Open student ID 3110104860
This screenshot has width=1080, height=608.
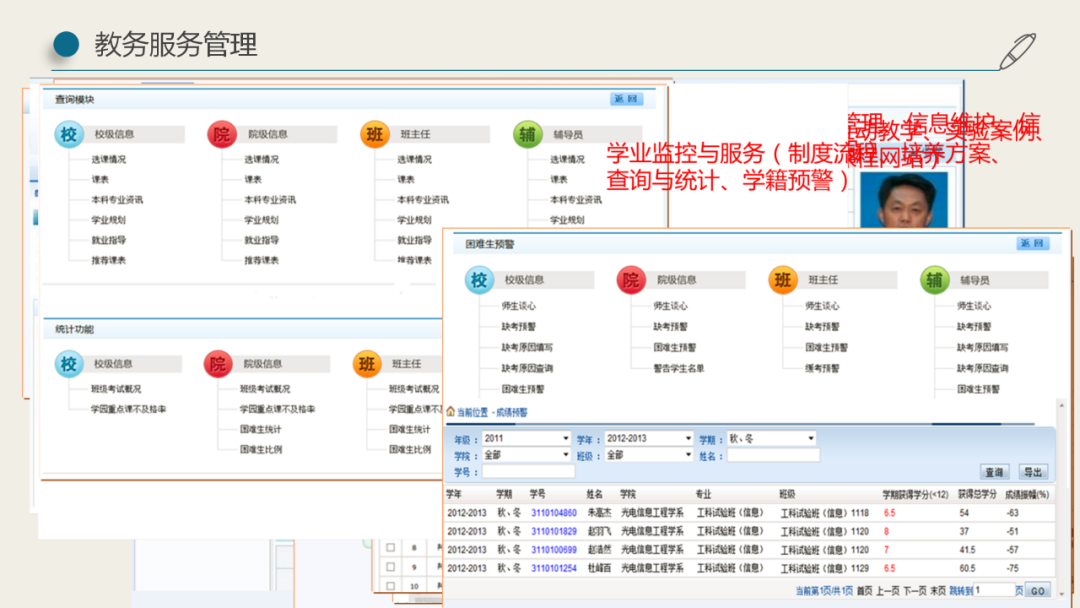pyautogui.click(x=554, y=513)
